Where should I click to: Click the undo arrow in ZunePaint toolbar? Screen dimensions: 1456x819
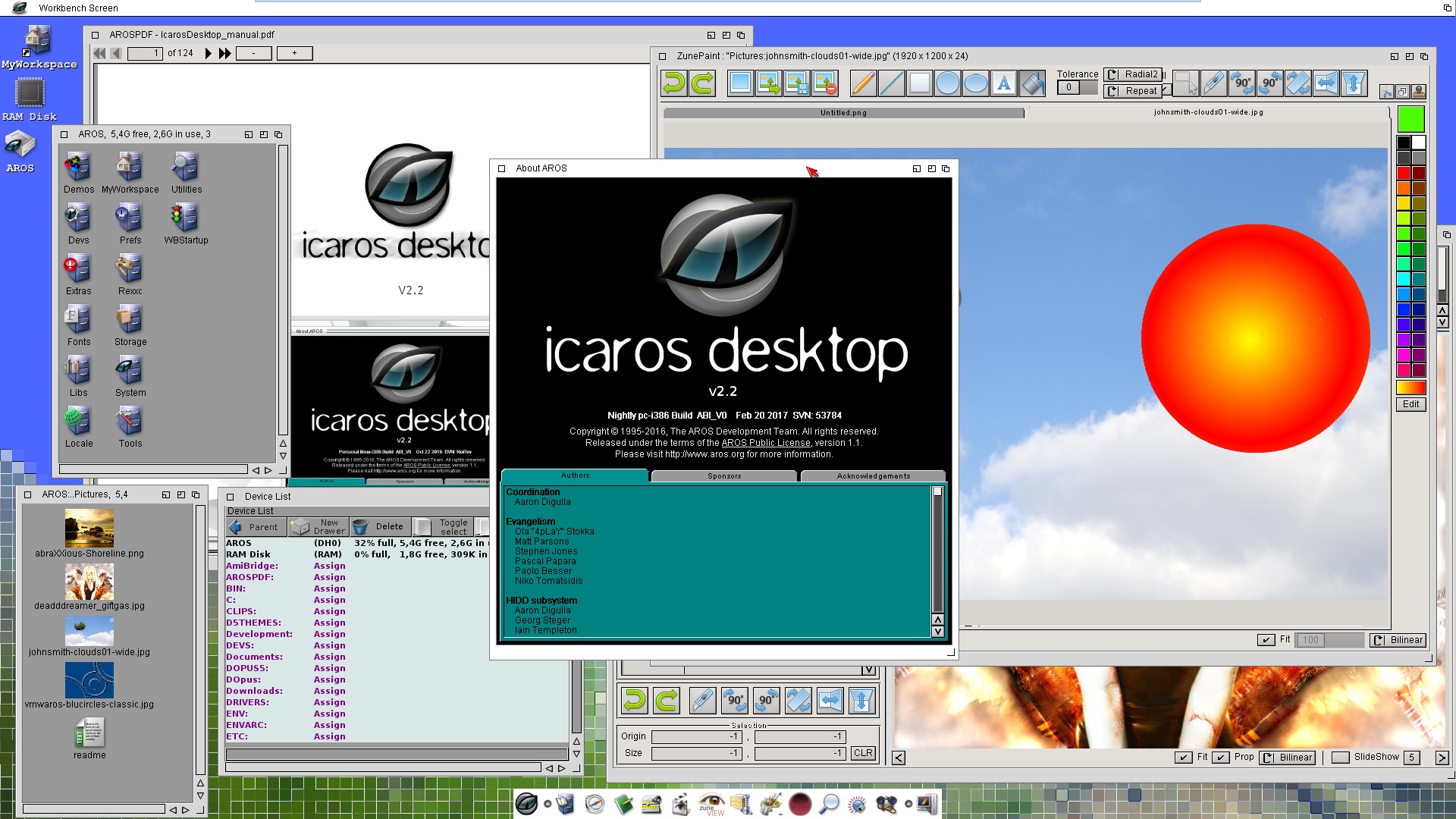click(674, 83)
